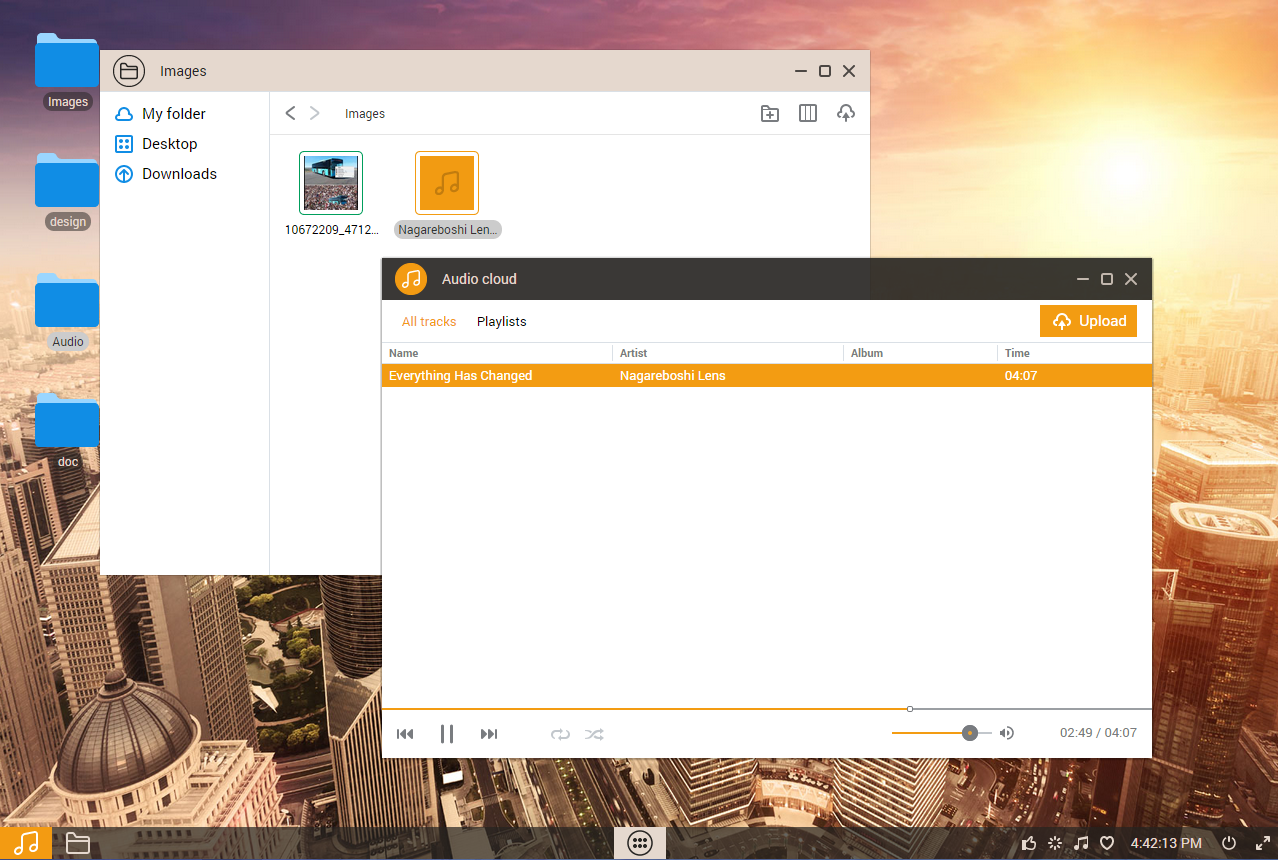Screen dimensions: 1278x860
Task: Select the bus photo thumbnail
Action: [331, 183]
